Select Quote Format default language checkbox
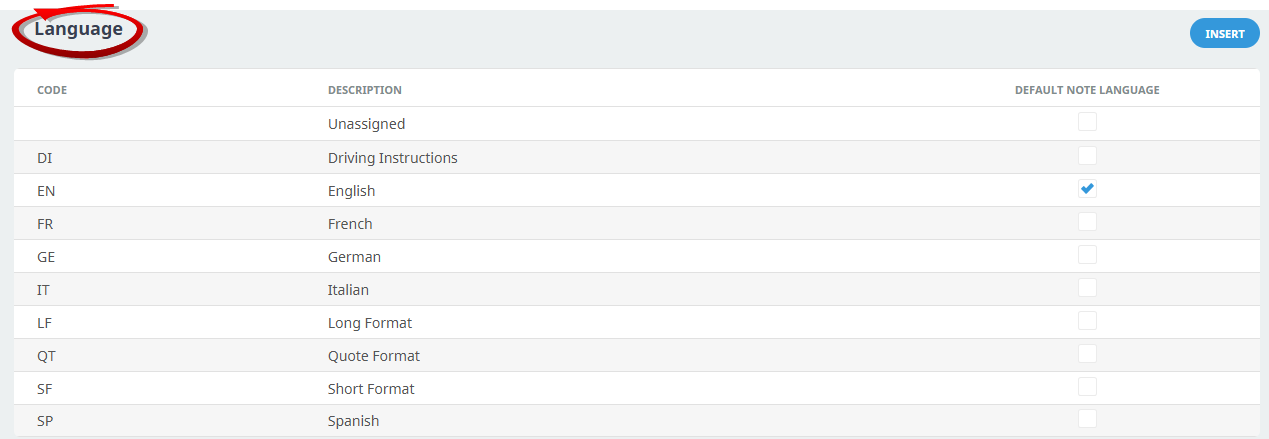The image size is (1269, 439). (x=1087, y=354)
